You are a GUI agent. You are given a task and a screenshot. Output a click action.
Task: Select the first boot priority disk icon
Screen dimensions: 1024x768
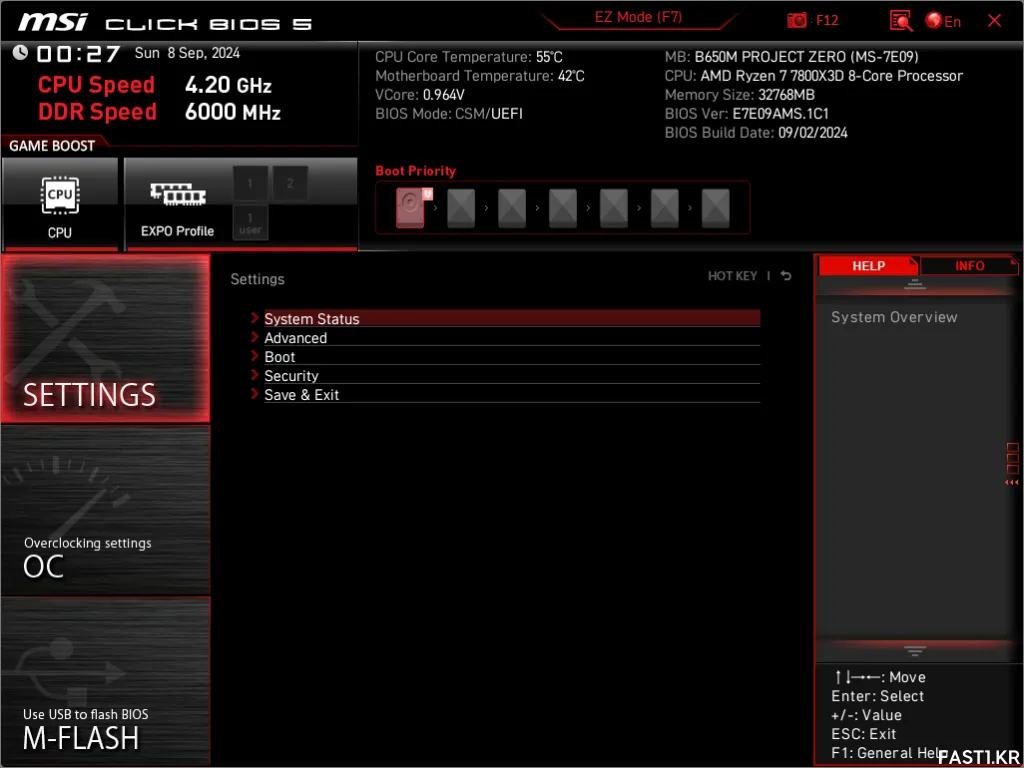(411, 208)
